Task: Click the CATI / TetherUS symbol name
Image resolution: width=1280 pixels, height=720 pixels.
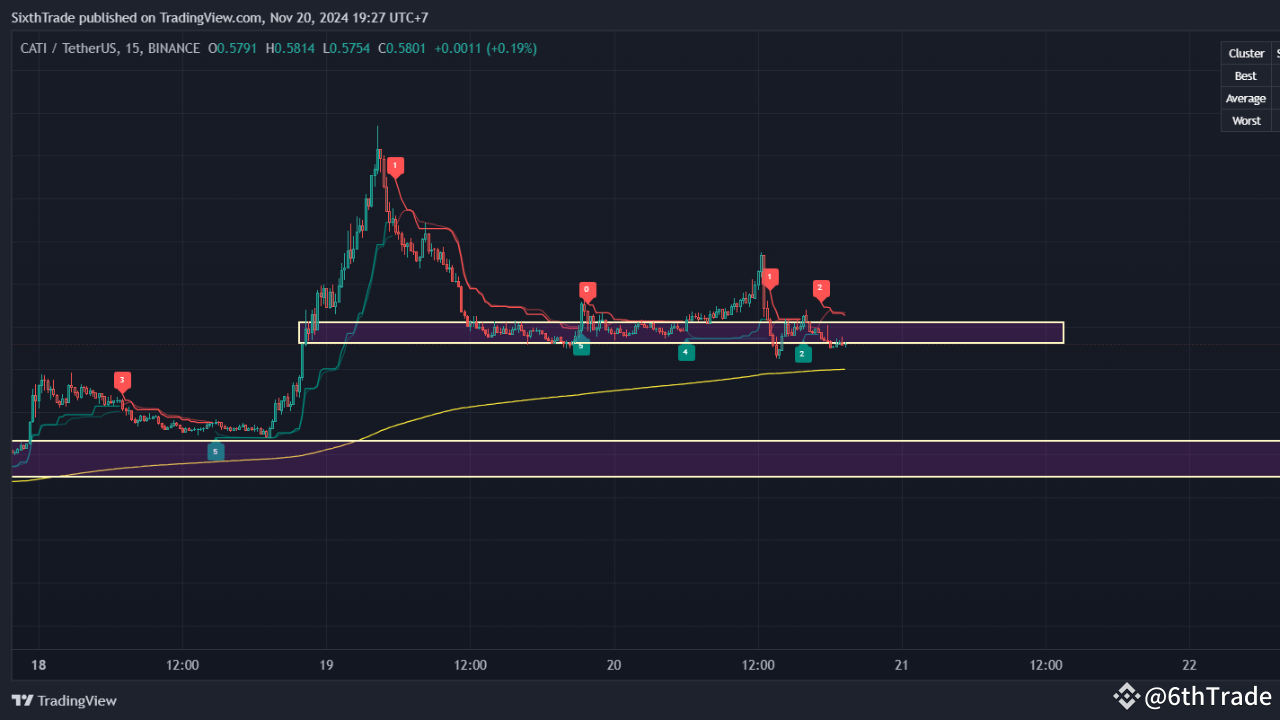Action: tap(70, 47)
